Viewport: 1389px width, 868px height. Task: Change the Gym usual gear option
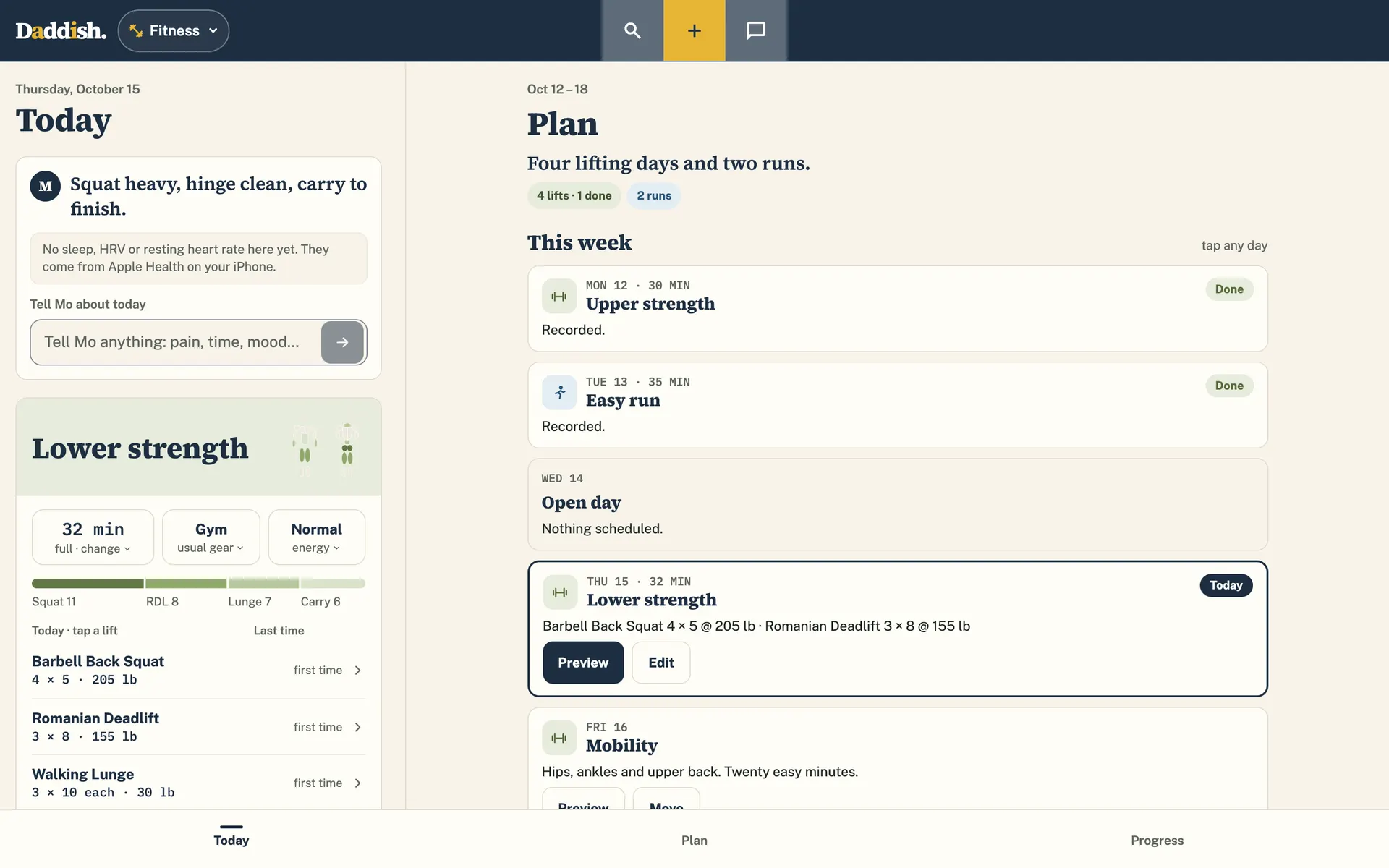[211, 537]
